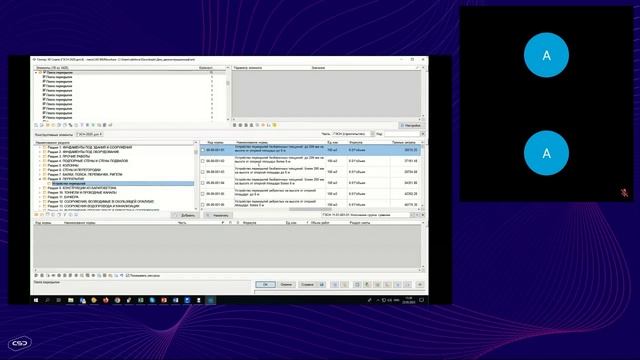Click the Параметр элемента column header
This screenshot has height=360, width=640.
(248, 68)
